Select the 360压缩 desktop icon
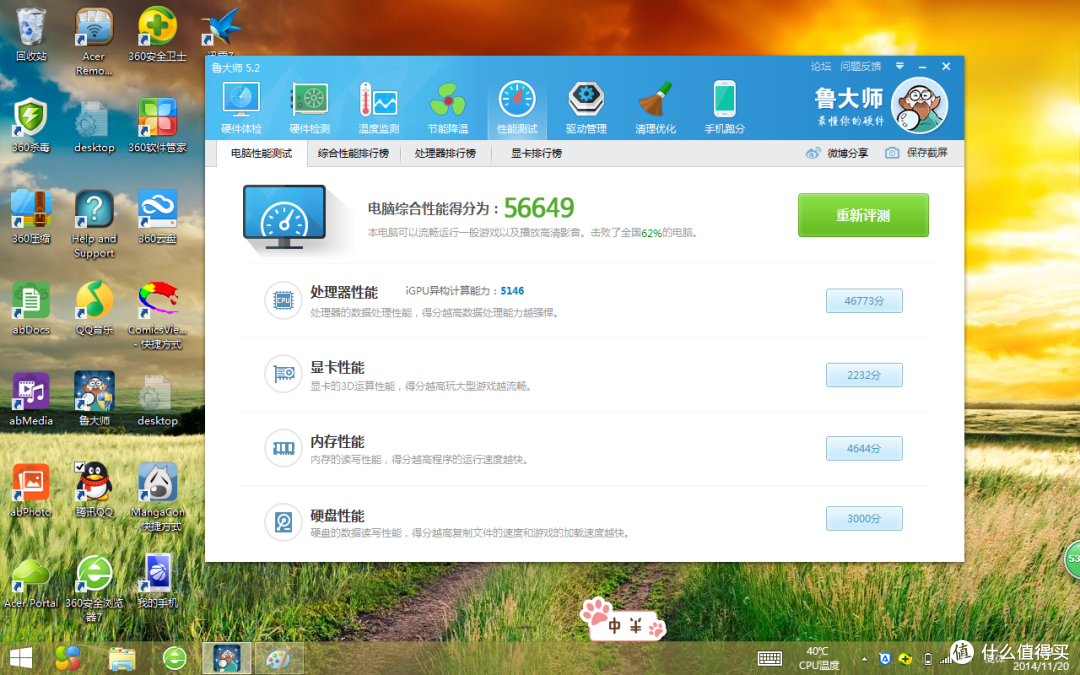 click(x=31, y=217)
